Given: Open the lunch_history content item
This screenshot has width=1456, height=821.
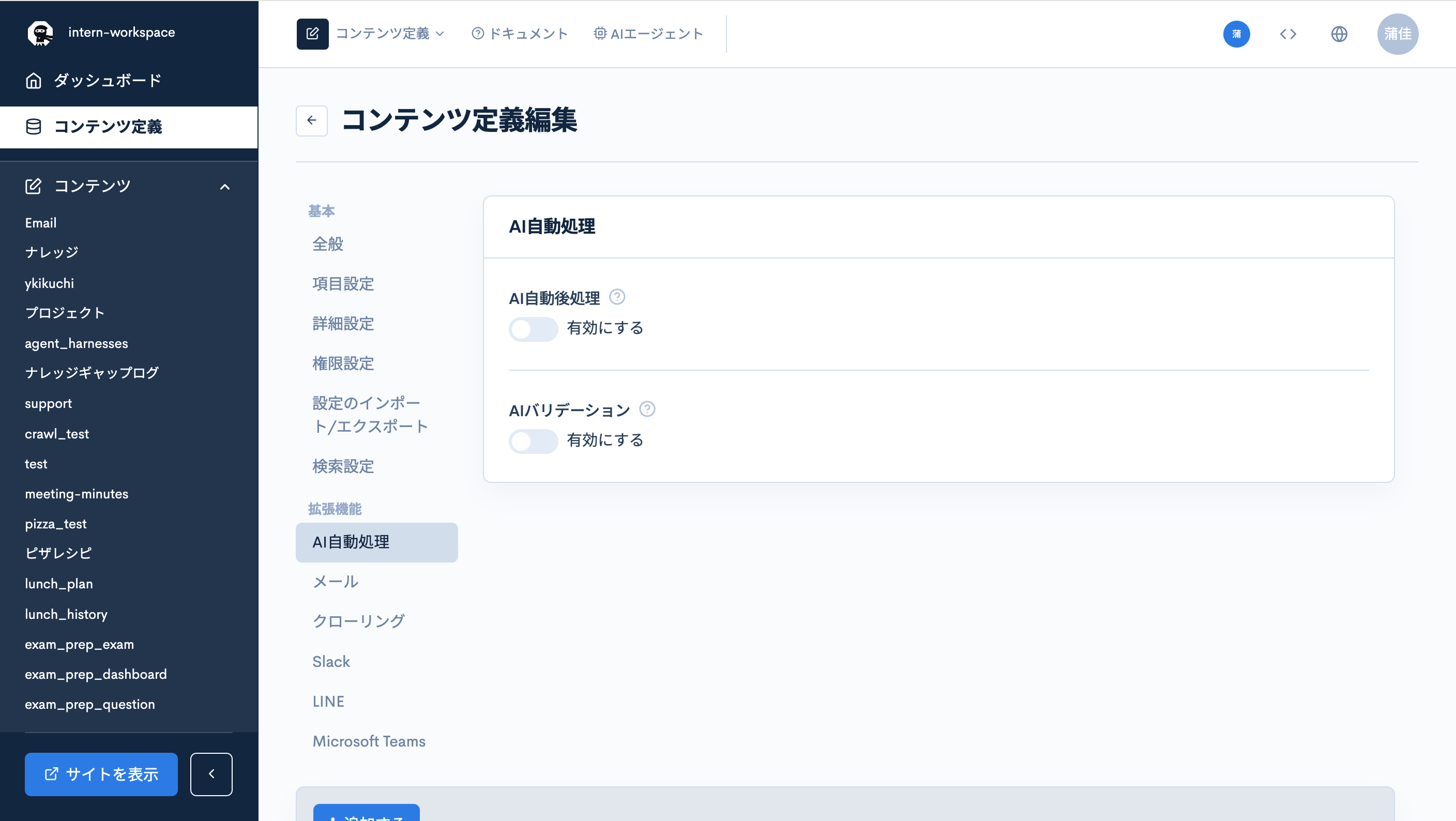Looking at the screenshot, I should click(66, 614).
